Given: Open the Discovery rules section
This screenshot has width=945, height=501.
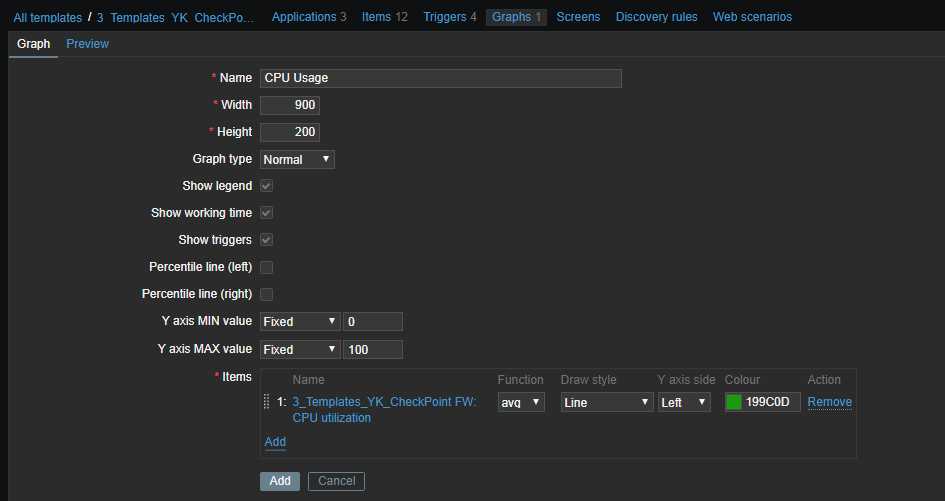Looking at the screenshot, I should pos(656,17).
